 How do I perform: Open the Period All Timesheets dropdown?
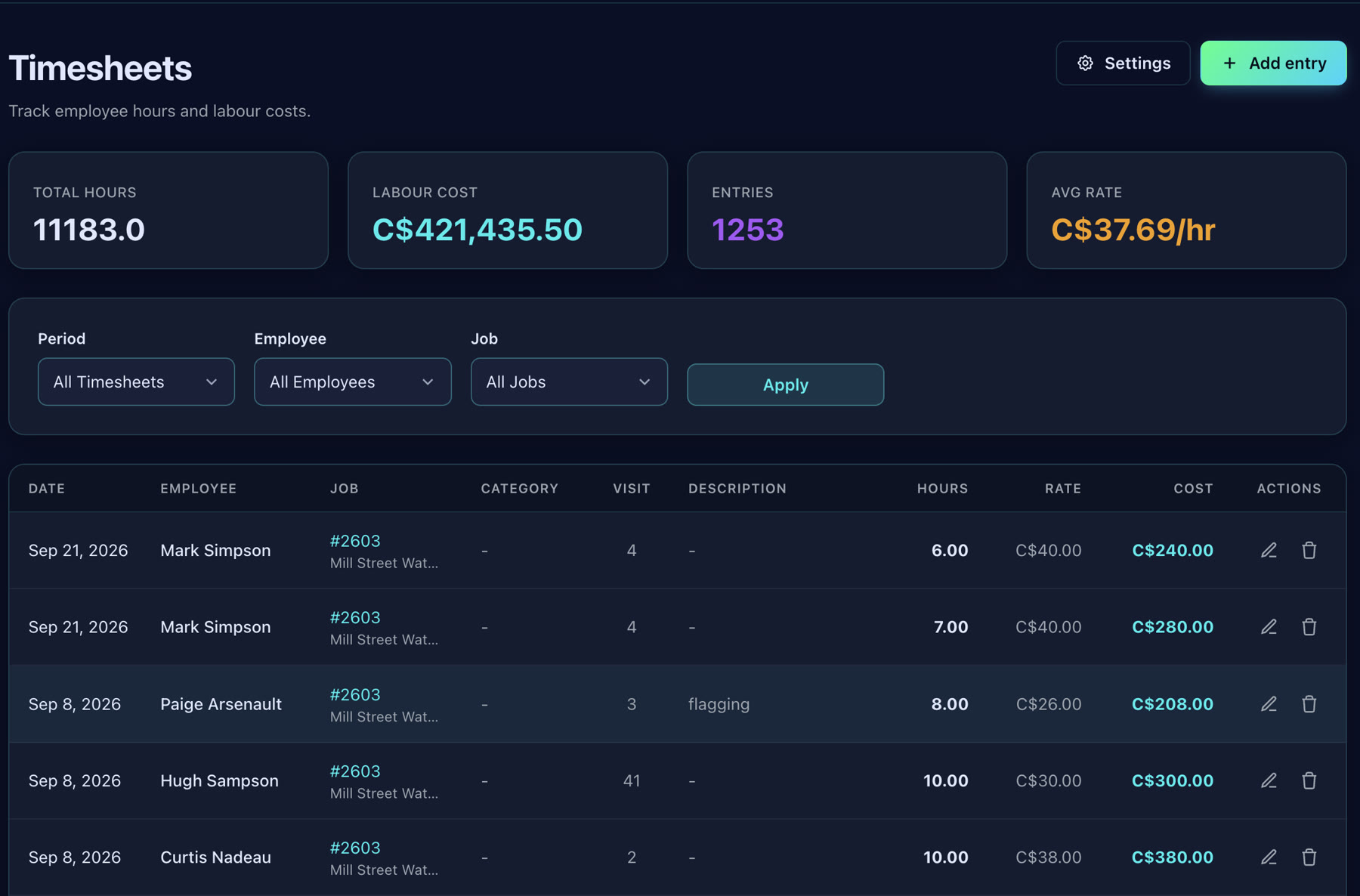136,382
